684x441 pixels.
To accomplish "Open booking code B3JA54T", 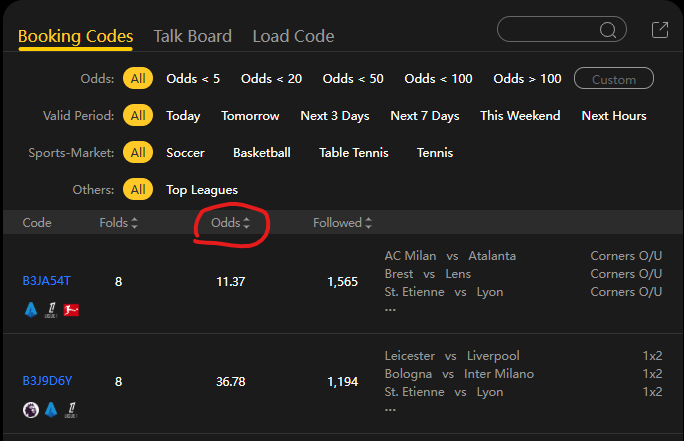I will (x=46, y=281).
